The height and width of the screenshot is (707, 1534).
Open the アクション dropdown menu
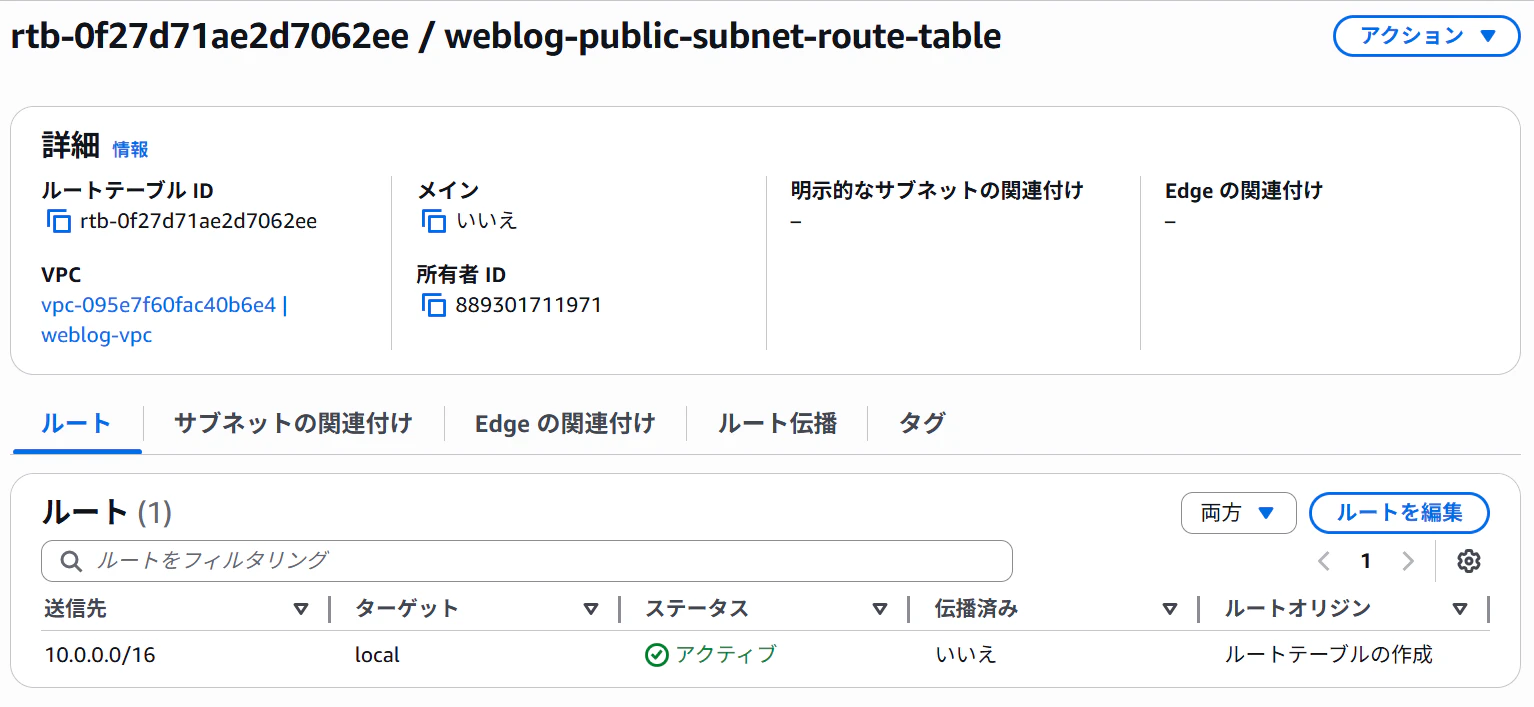click(1426, 36)
